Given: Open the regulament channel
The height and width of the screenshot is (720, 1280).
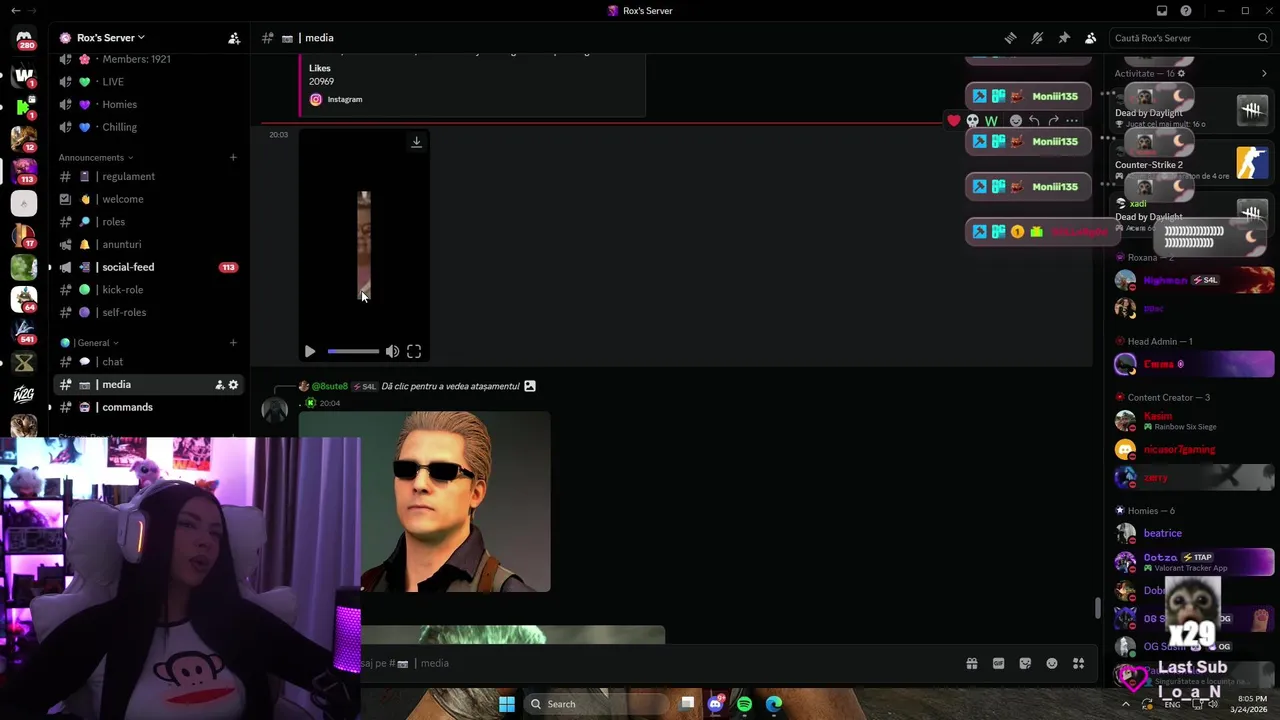Looking at the screenshot, I should (x=148, y=177).
